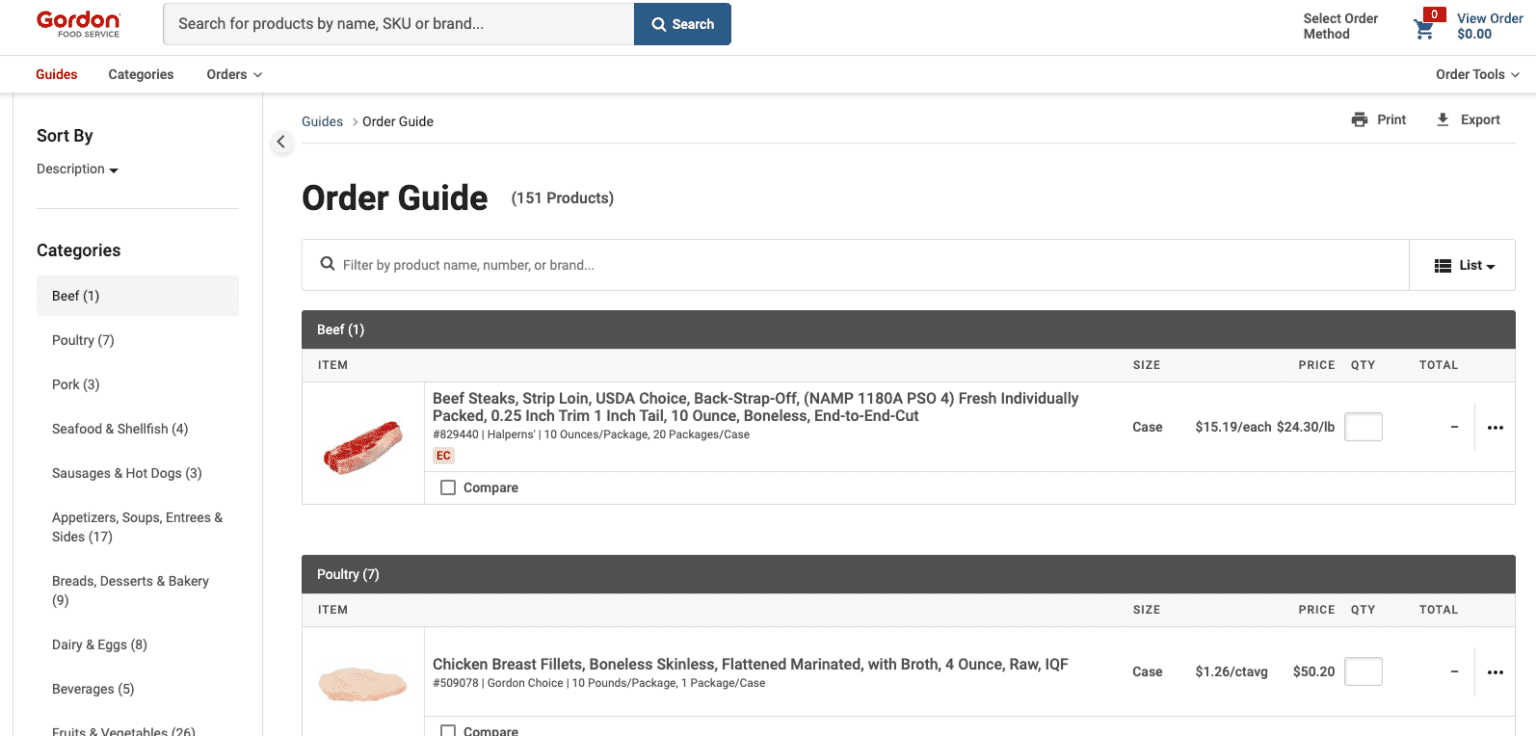Click the Search button
Image resolution: width=1536 pixels, height=736 pixels.
[682, 23]
